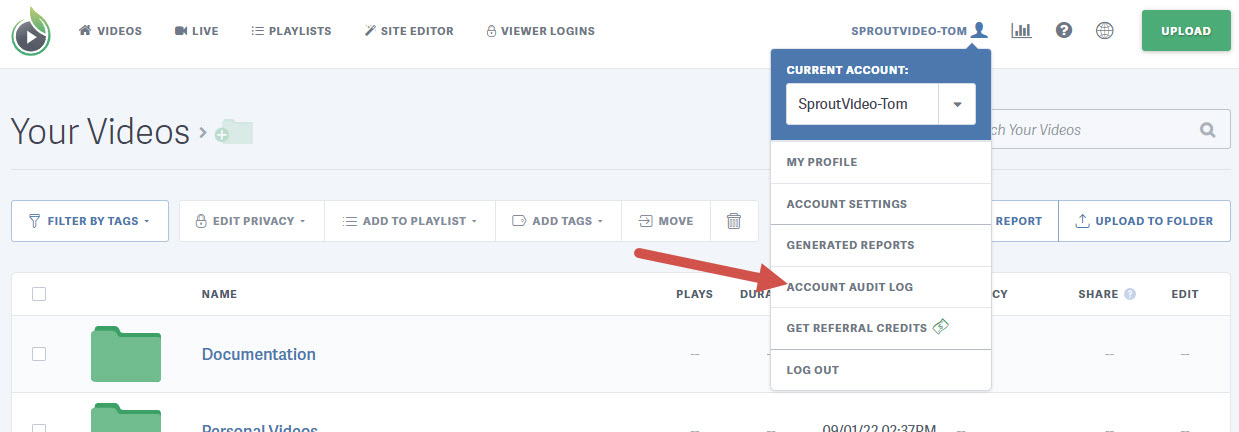Choose Log Out from menu
1239x432 pixels.
pos(881,370)
